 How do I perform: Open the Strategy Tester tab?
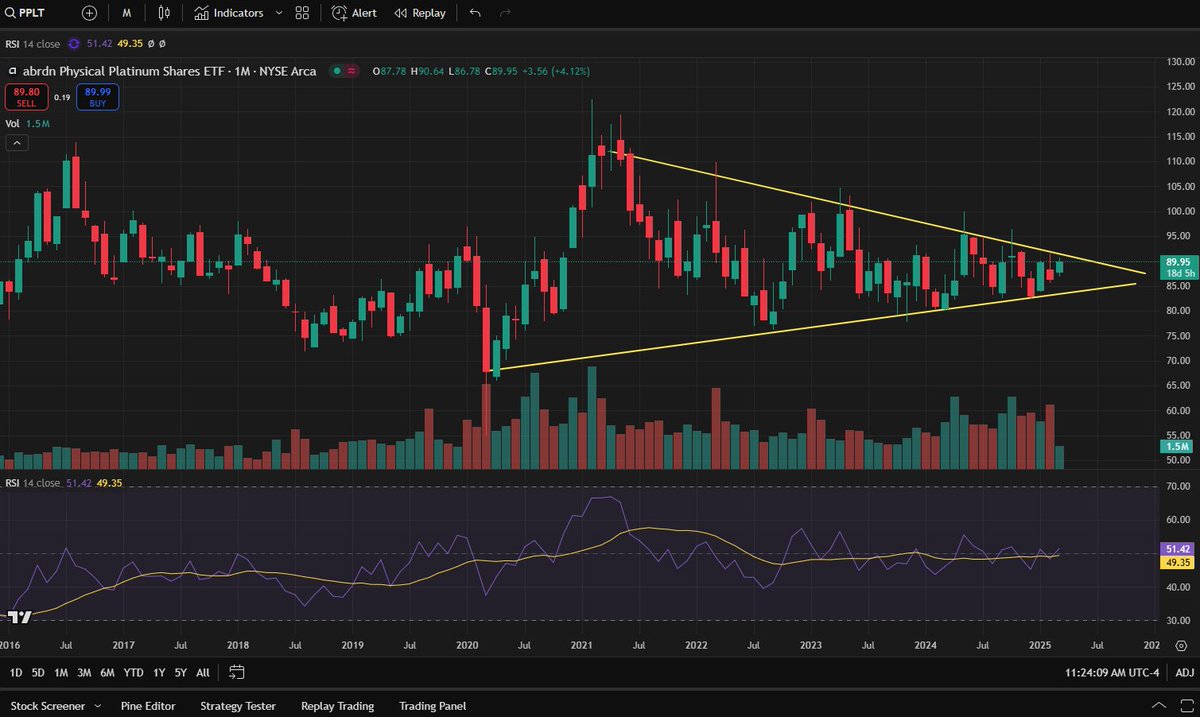click(x=238, y=705)
